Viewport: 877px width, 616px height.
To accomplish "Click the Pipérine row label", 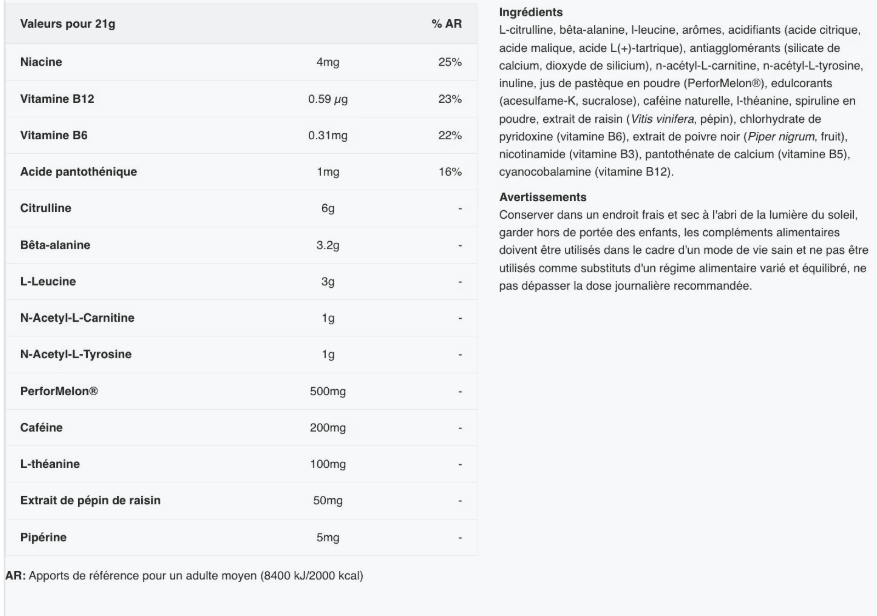I will (43, 538).
